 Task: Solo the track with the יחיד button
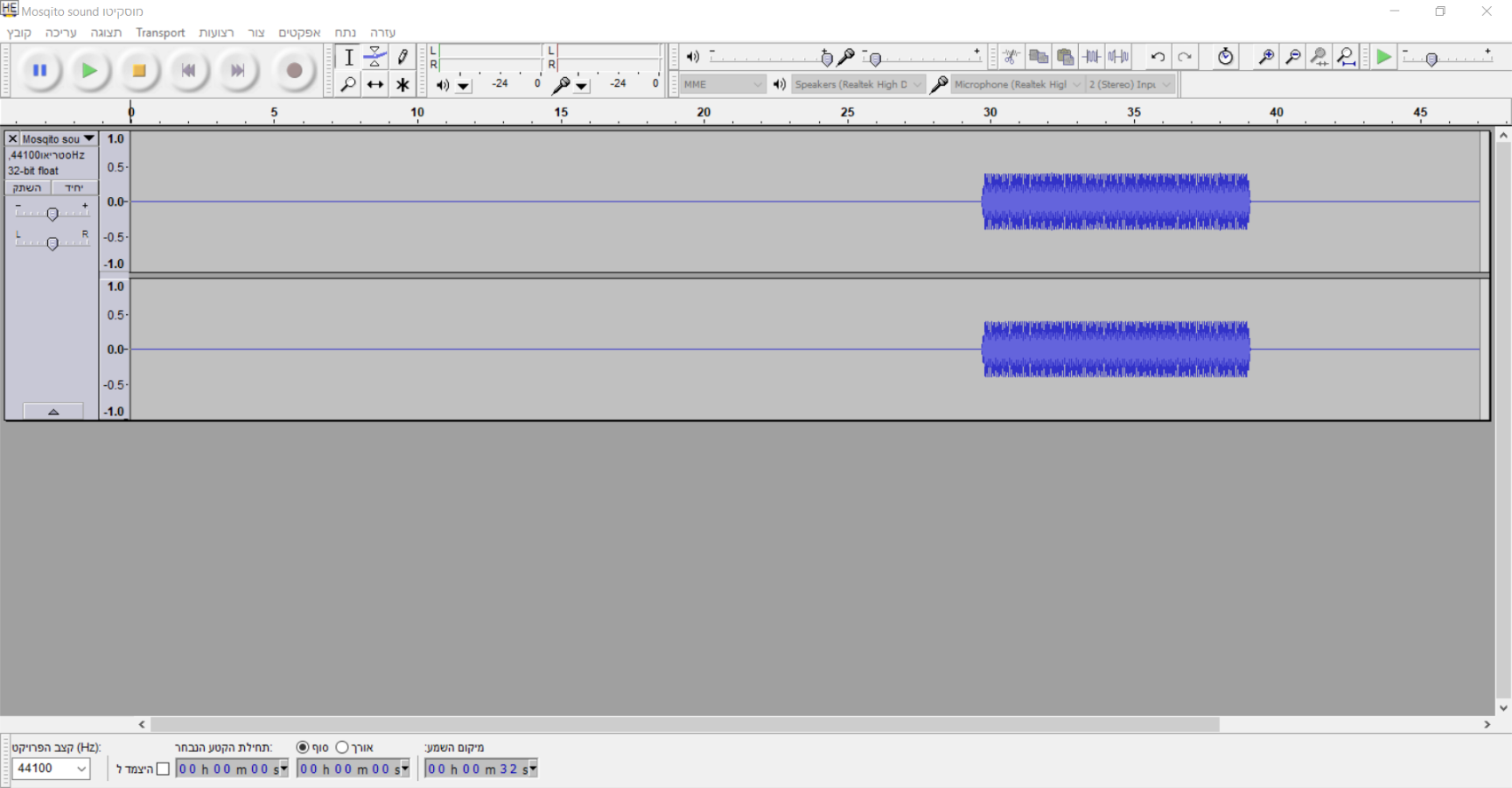click(x=74, y=188)
